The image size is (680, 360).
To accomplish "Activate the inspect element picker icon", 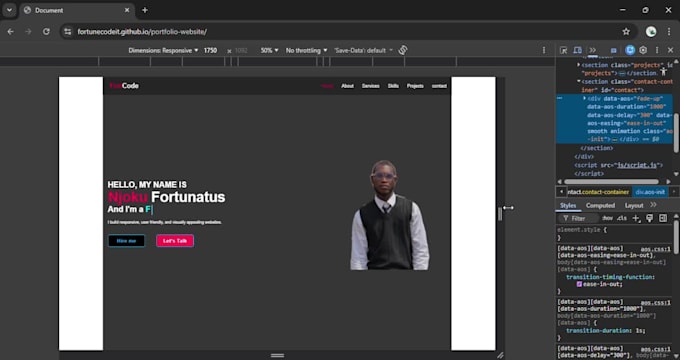I will [x=563, y=50].
